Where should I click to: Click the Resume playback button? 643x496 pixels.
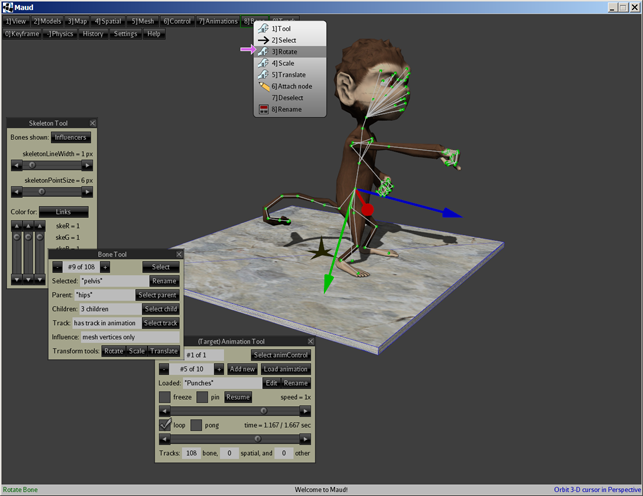click(x=238, y=397)
